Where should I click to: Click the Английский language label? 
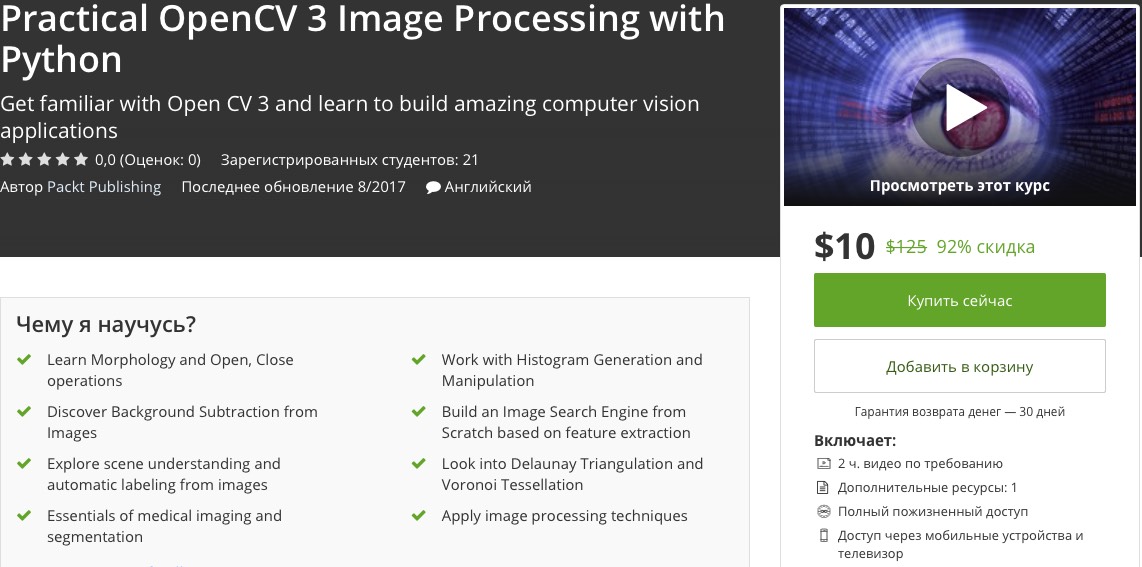[488, 186]
